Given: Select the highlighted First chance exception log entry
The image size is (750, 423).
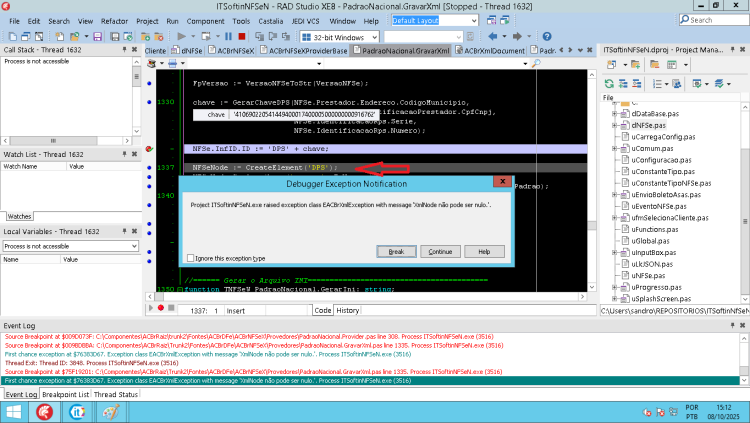Looking at the screenshot, I should tap(370, 380).
